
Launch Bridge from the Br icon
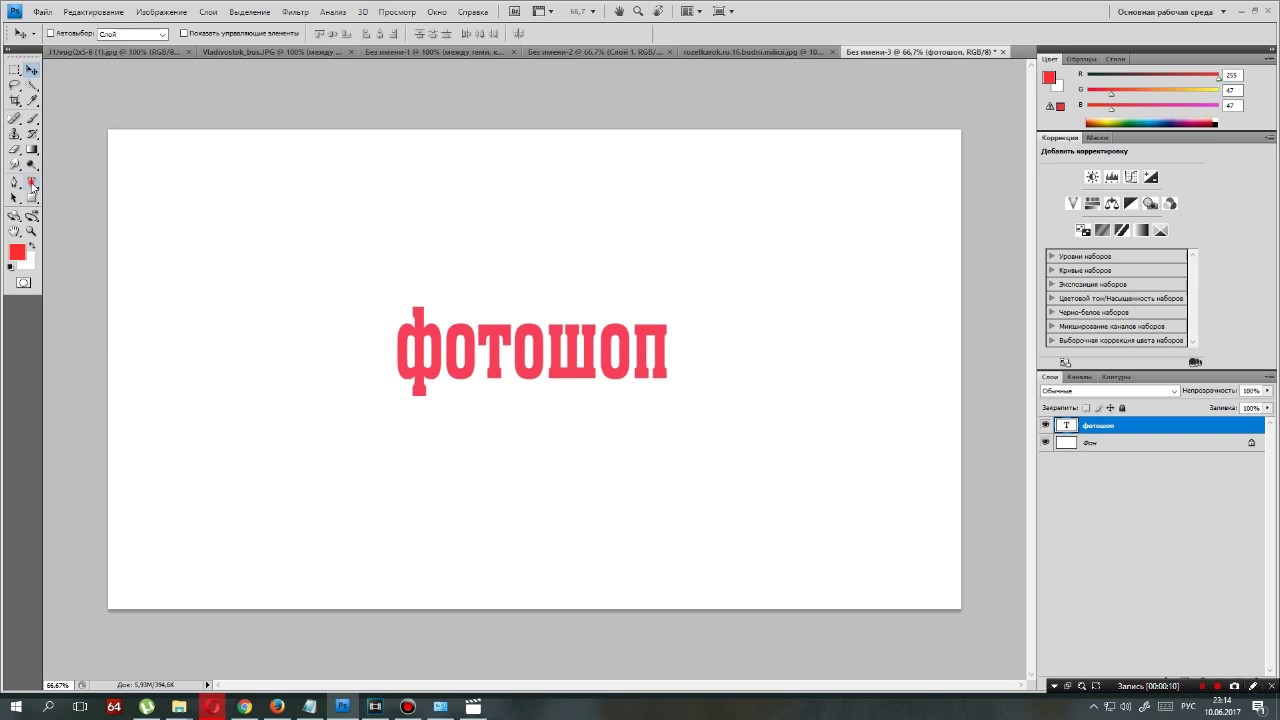point(514,12)
